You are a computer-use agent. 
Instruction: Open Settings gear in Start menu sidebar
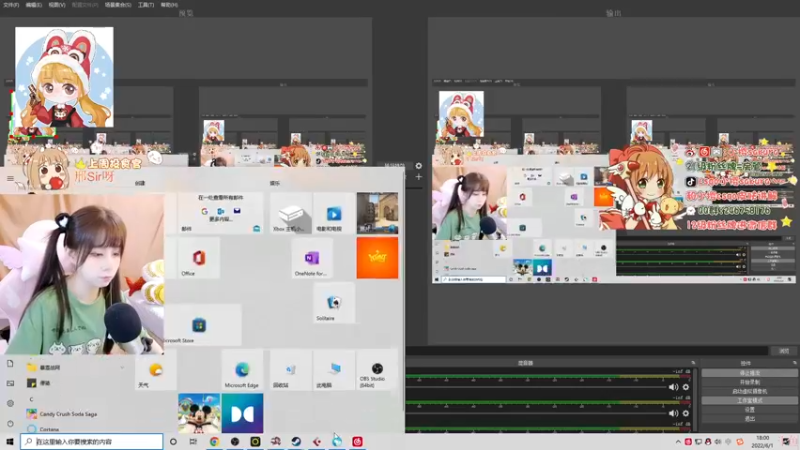[10, 403]
